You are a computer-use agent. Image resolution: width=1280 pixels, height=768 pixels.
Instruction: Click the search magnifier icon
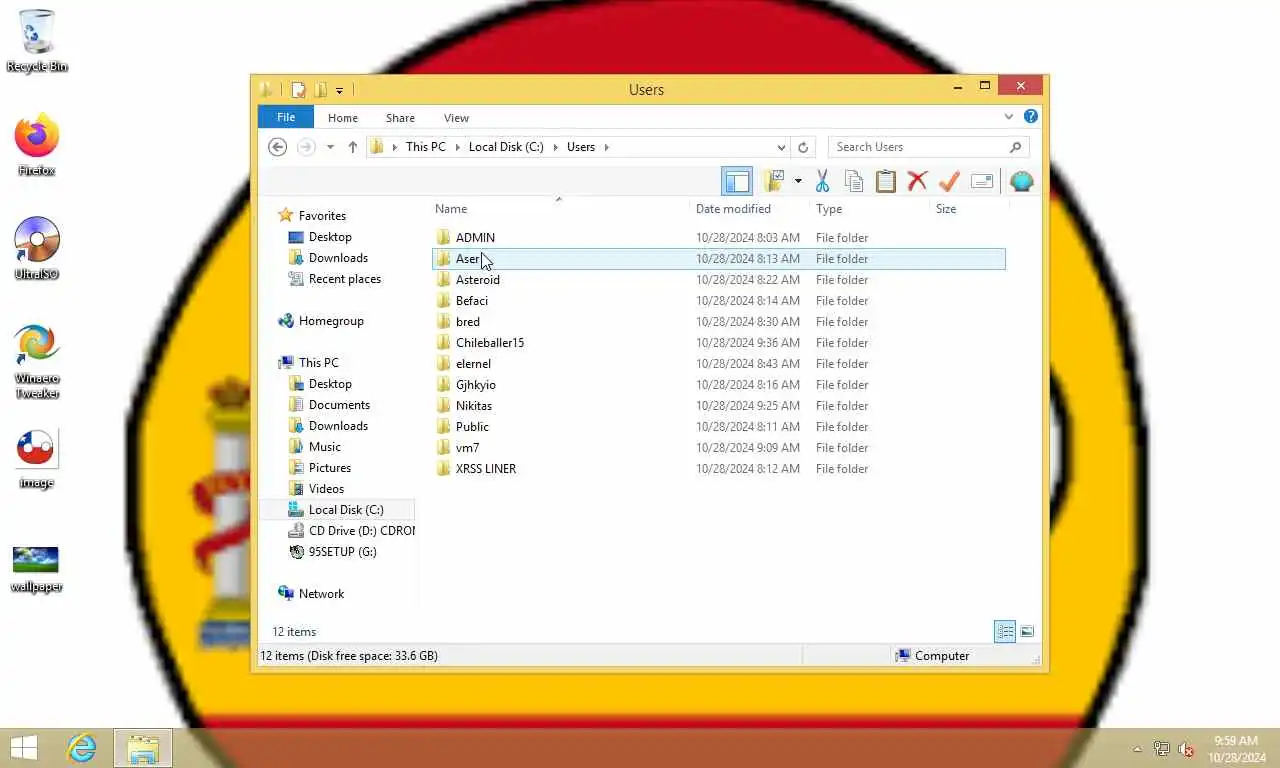1016,147
